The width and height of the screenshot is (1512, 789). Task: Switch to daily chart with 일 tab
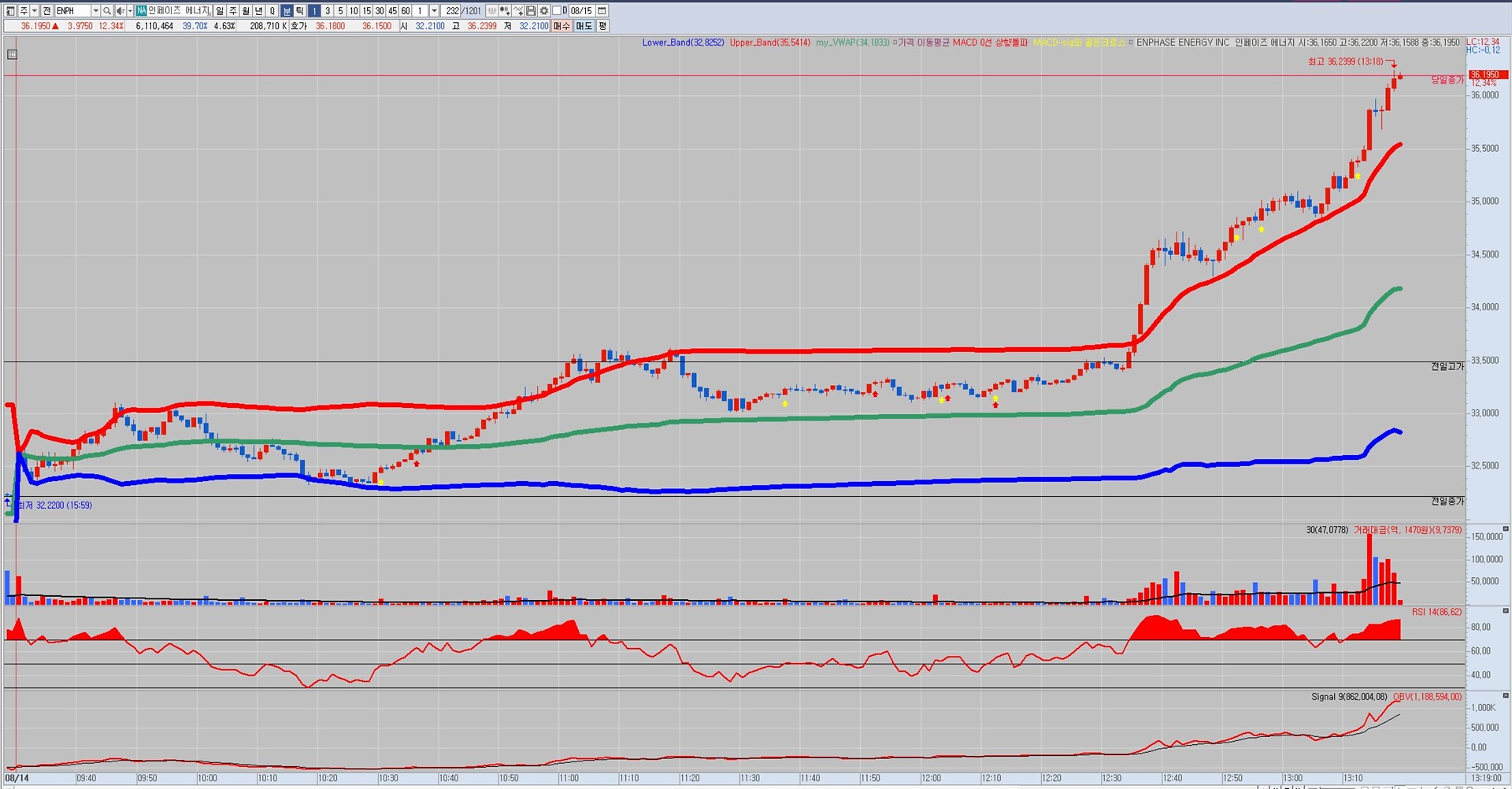tap(220, 11)
